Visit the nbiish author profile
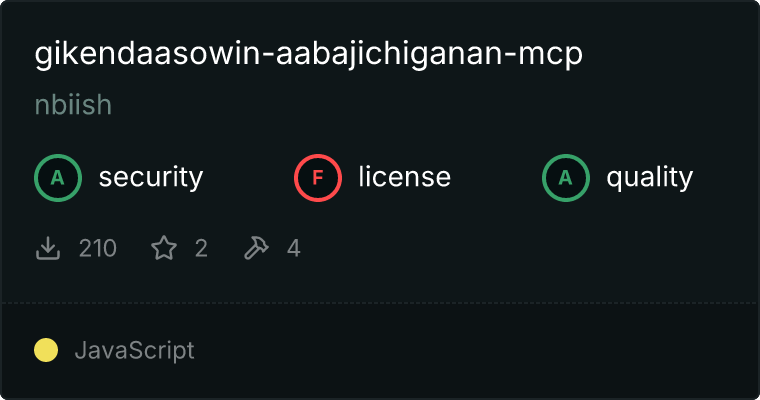The height and width of the screenshot is (400, 760). click(73, 105)
